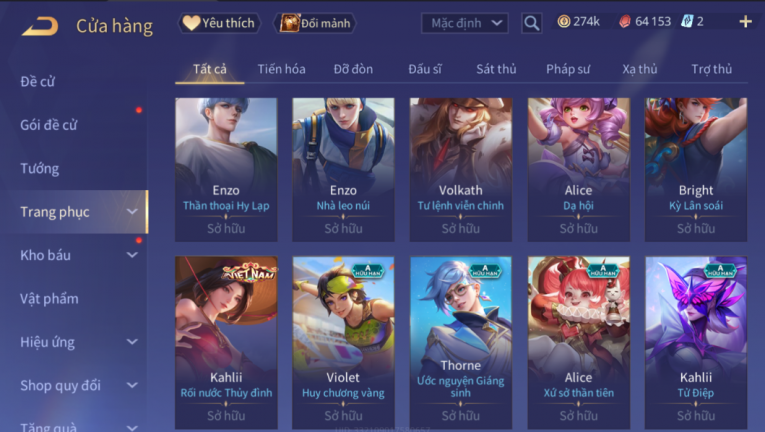Select Violet Huy chương vàng skin card
Image resolution: width=765 pixels, height=432 pixels.
(x=343, y=343)
